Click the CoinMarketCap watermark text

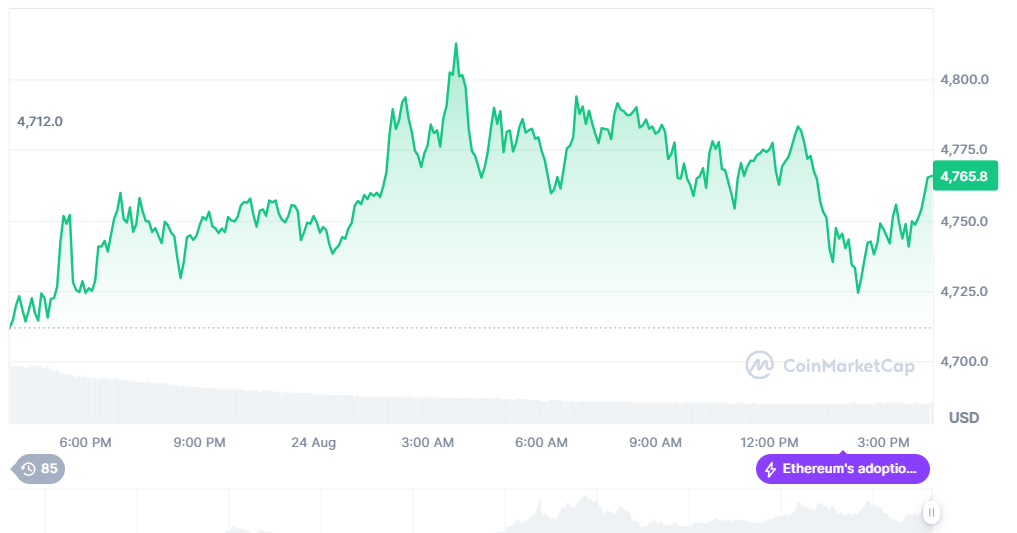coord(848,366)
